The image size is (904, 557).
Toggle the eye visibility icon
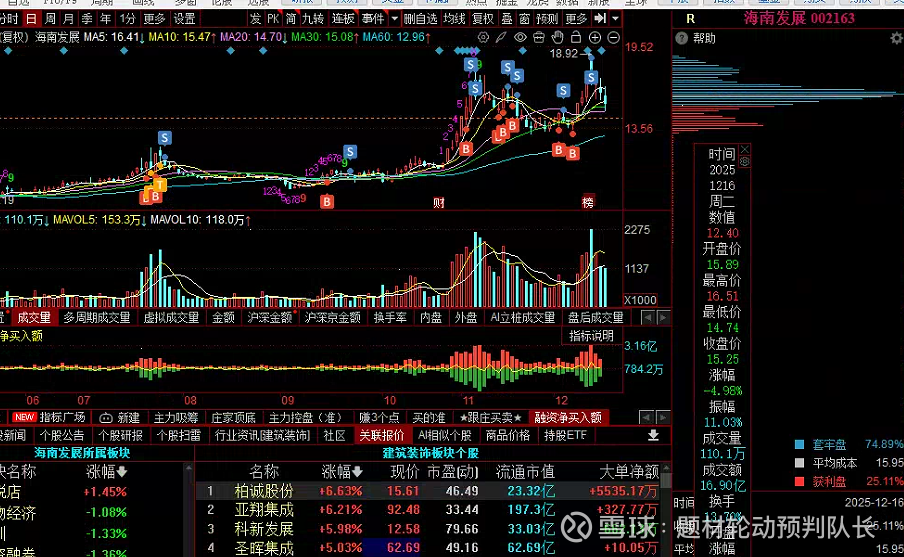point(520,37)
